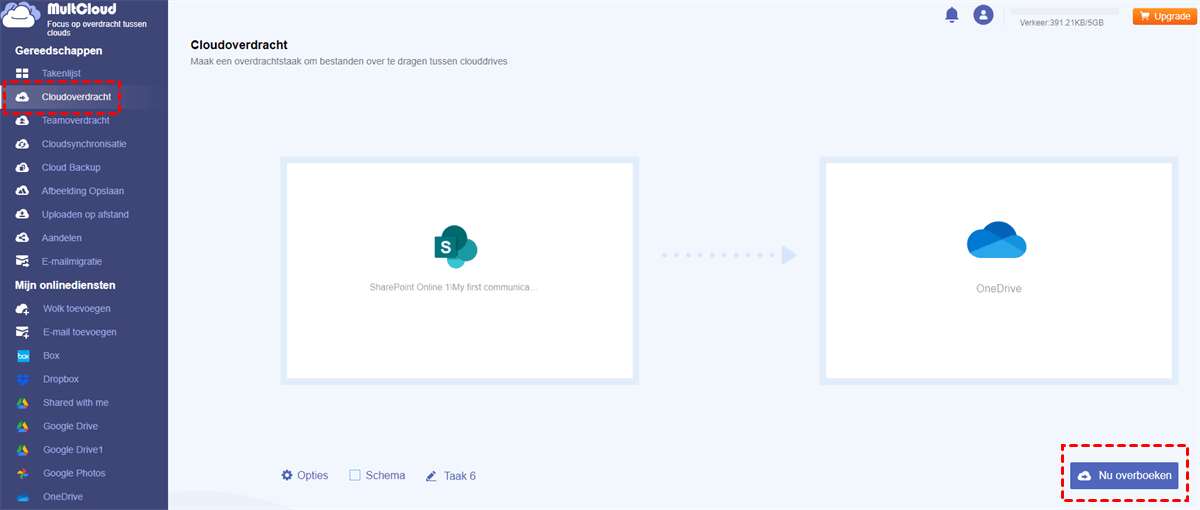Screen dimensions: 1200x510
Task: Click the pencil icon to rename Taak 6
Action: [431, 476]
